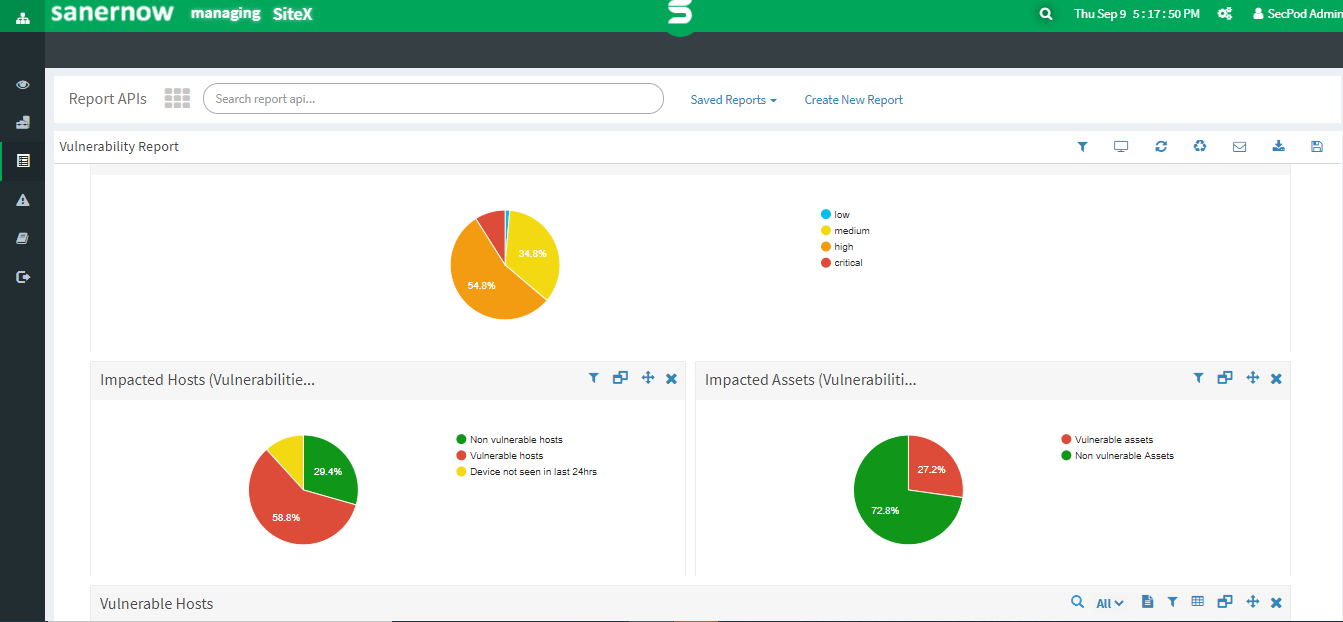Toggle the low severity legend item
This screenshot has height=622, width=1343.
pyautogui.click(x=840, y=215)
